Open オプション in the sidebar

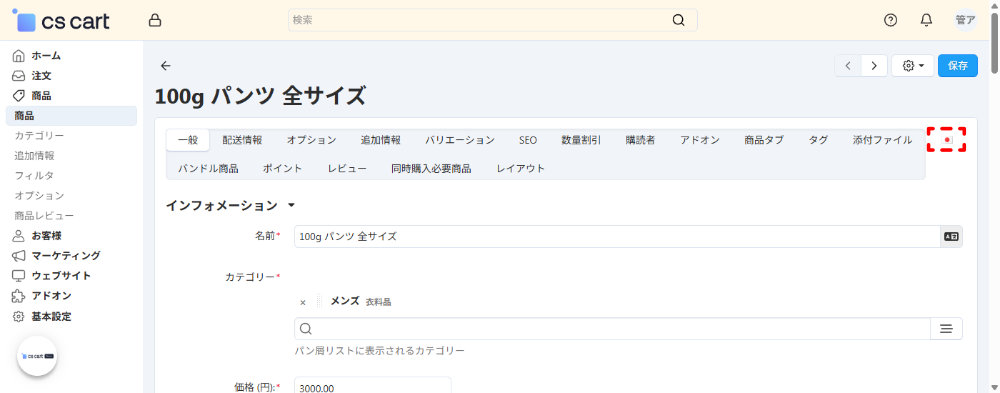click(40, 195)
